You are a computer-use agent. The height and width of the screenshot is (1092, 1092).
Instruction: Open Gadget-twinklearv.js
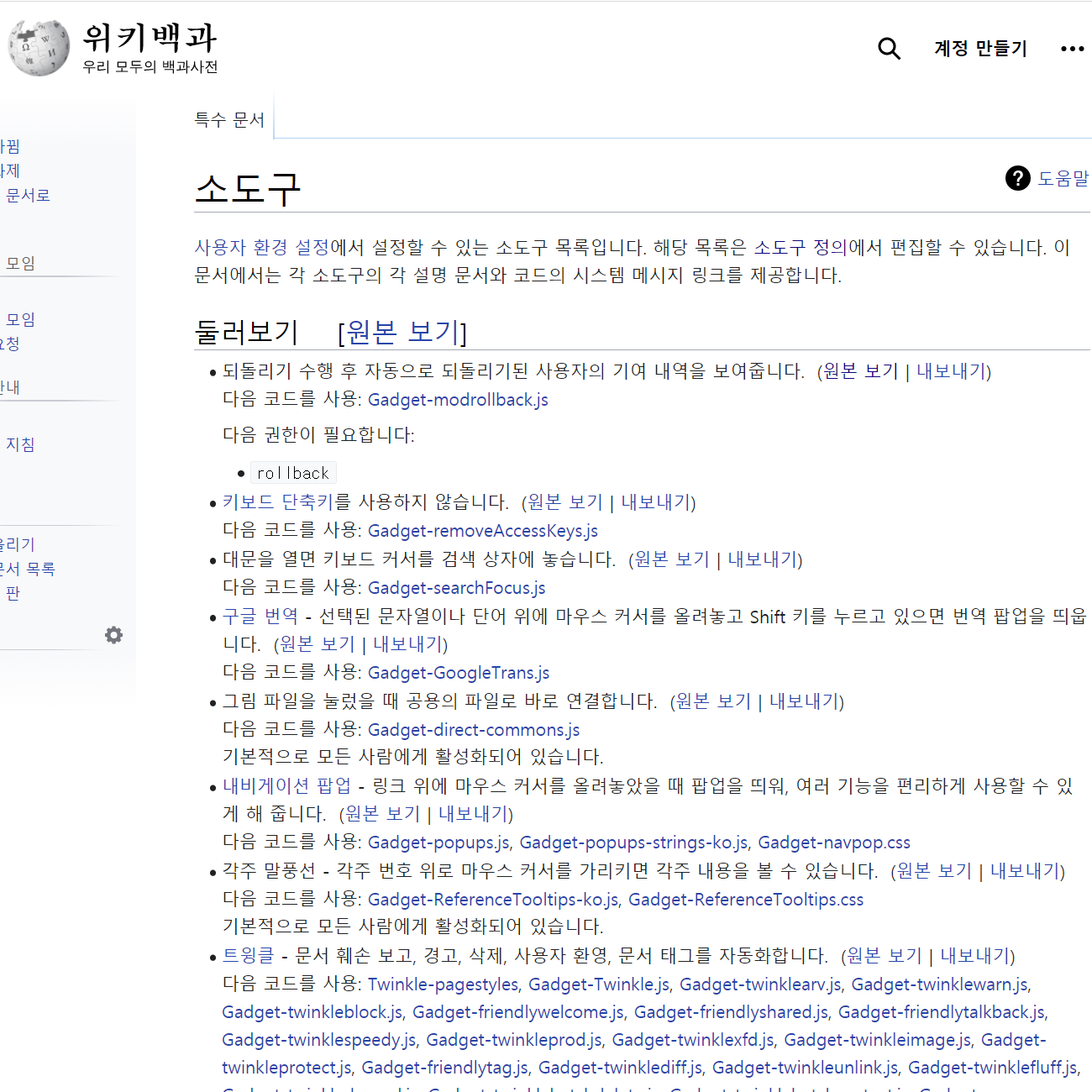pos(760,984)
